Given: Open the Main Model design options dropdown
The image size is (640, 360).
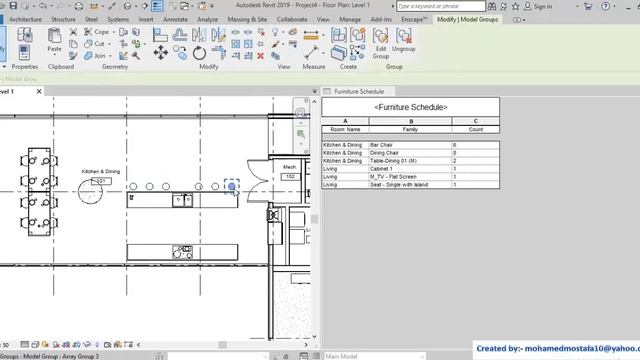Looking at the screenshot, I should tap(375, 356).
